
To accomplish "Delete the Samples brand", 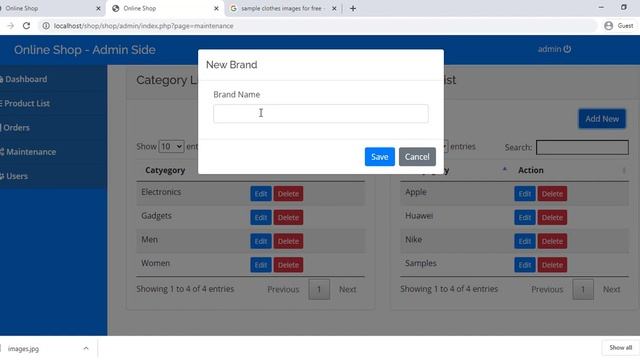I will (552, 265).
